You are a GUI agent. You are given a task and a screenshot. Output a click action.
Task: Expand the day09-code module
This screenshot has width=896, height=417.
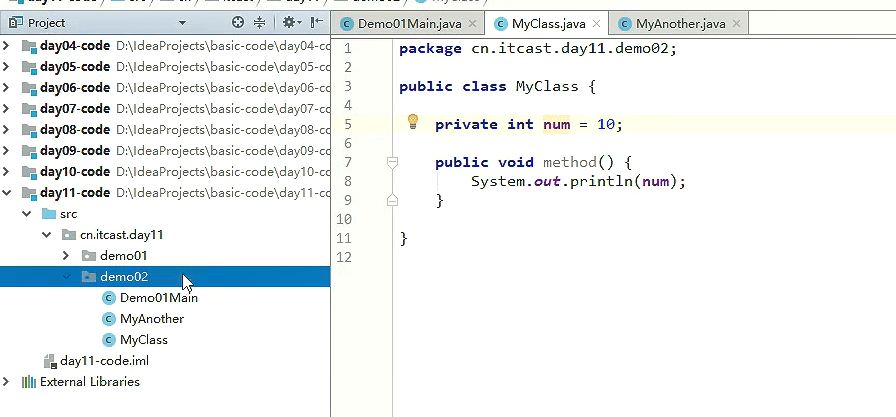click(6, 150)
